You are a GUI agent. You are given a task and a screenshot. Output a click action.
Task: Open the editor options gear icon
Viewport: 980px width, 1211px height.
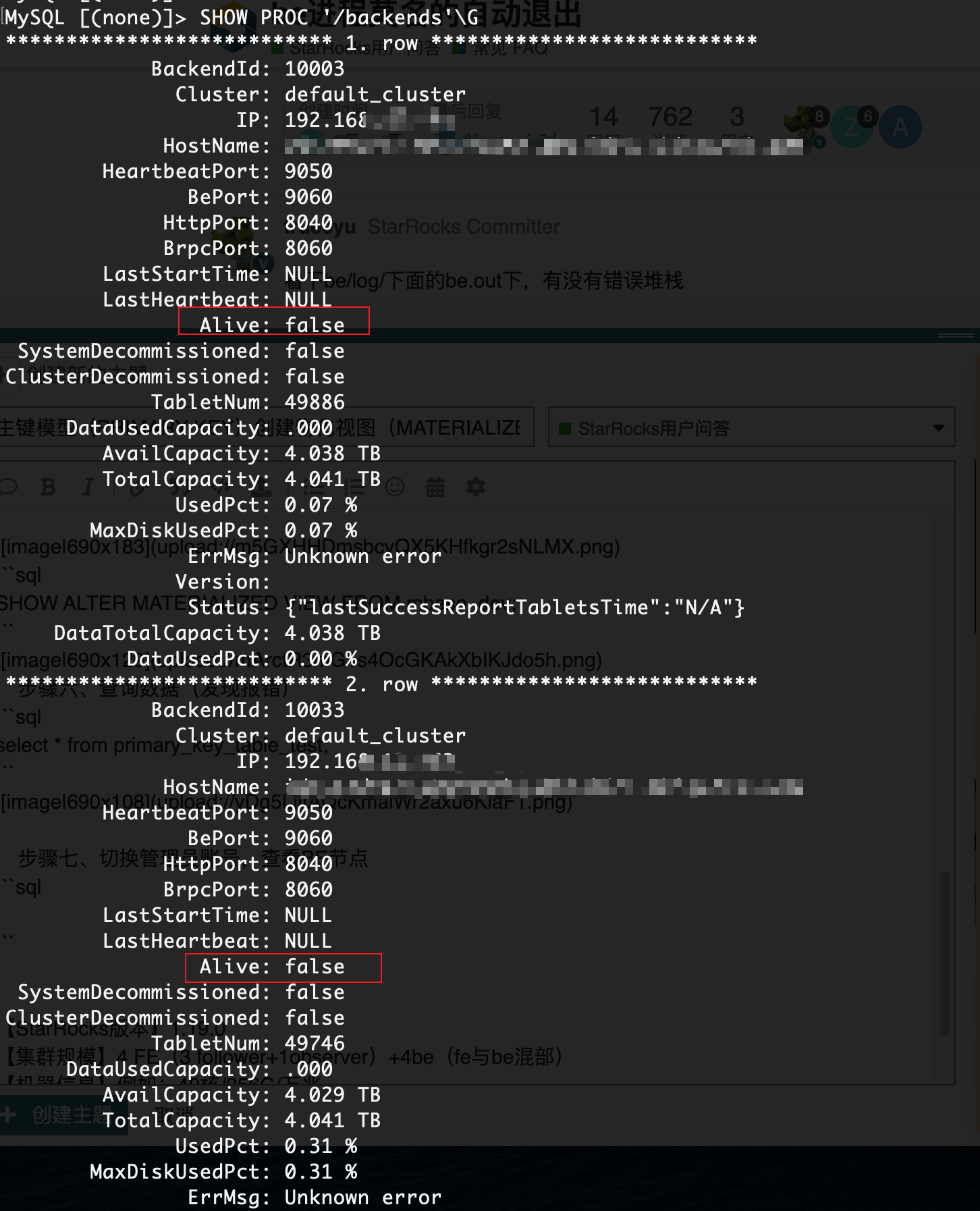(x=476, y=487)
